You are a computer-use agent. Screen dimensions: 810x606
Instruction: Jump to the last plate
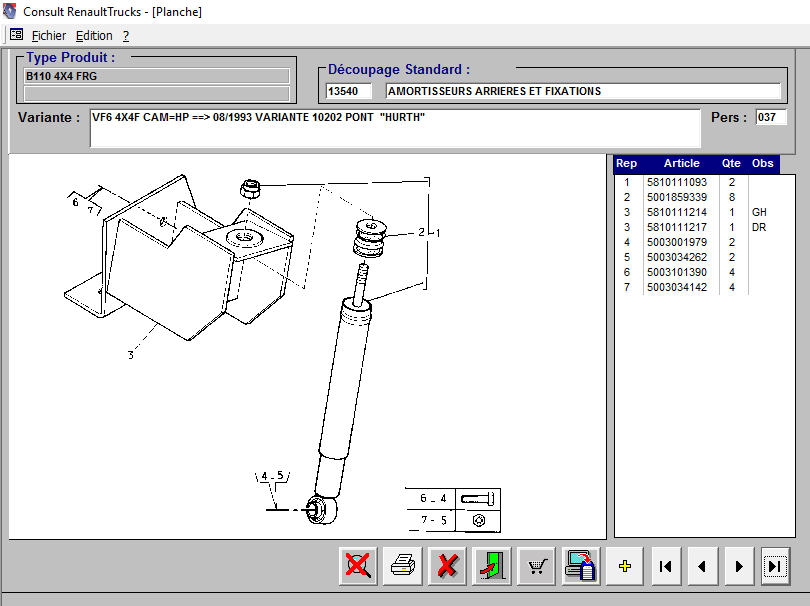click(x=774, y=566)
